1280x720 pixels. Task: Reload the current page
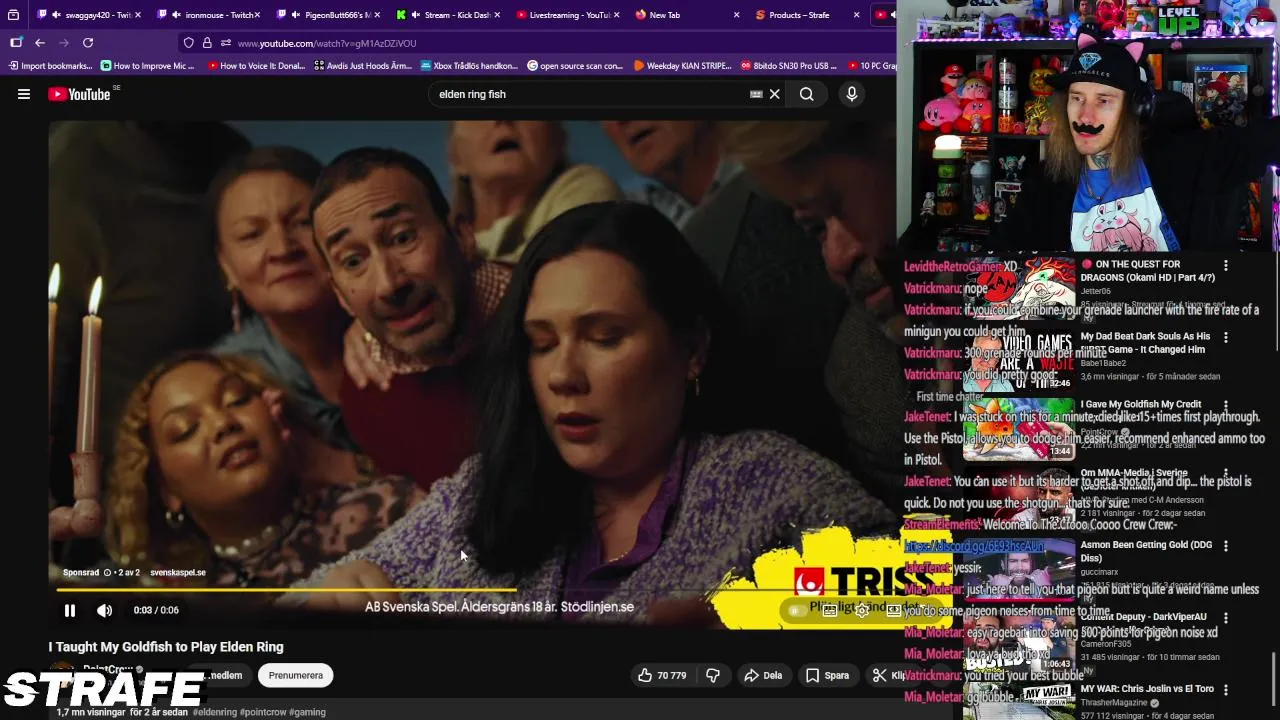pyautogui.click(x=88, y=43)
